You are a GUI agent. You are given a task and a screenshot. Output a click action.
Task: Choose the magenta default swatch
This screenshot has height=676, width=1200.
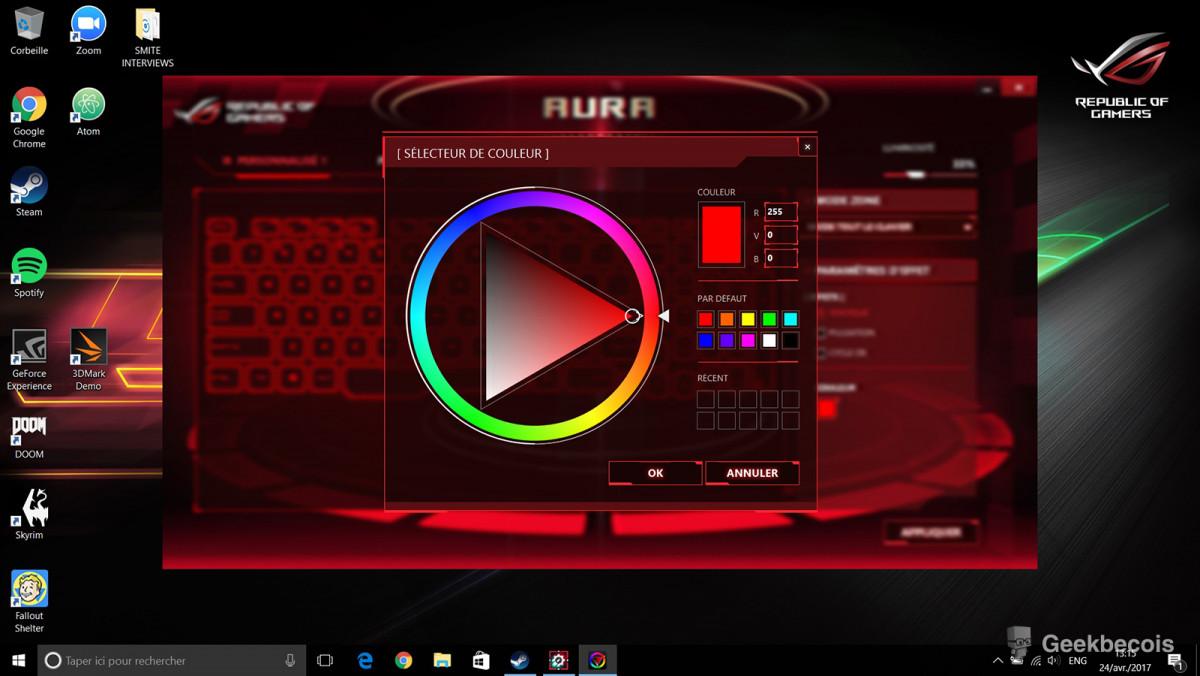click(x=748, y=341)
